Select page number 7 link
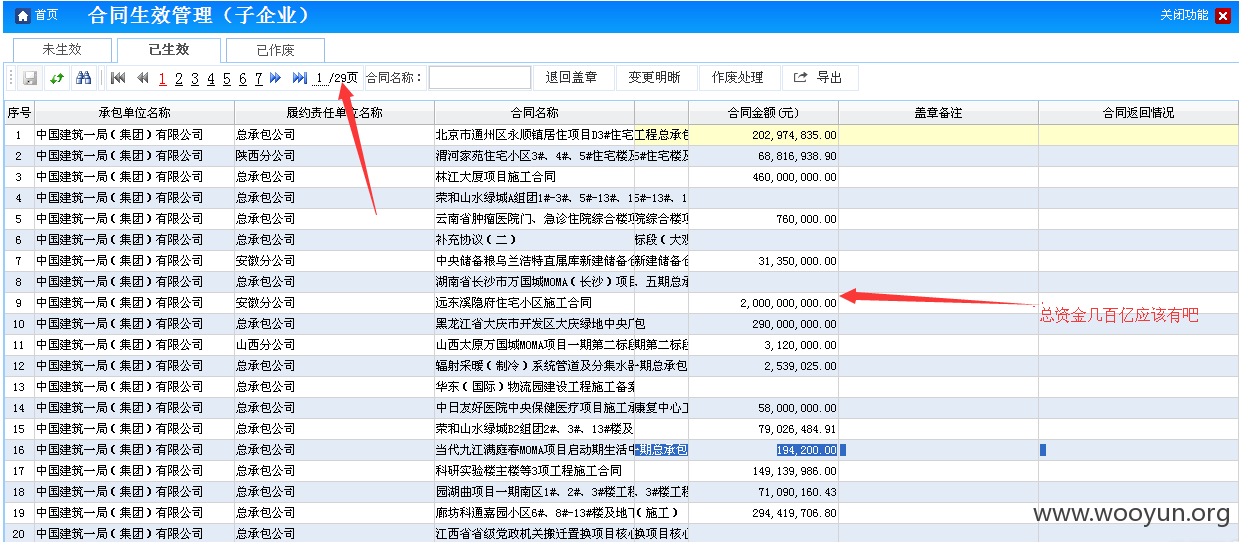The width and height of the screenshot is (1239, 542). [x=259, y=78]
